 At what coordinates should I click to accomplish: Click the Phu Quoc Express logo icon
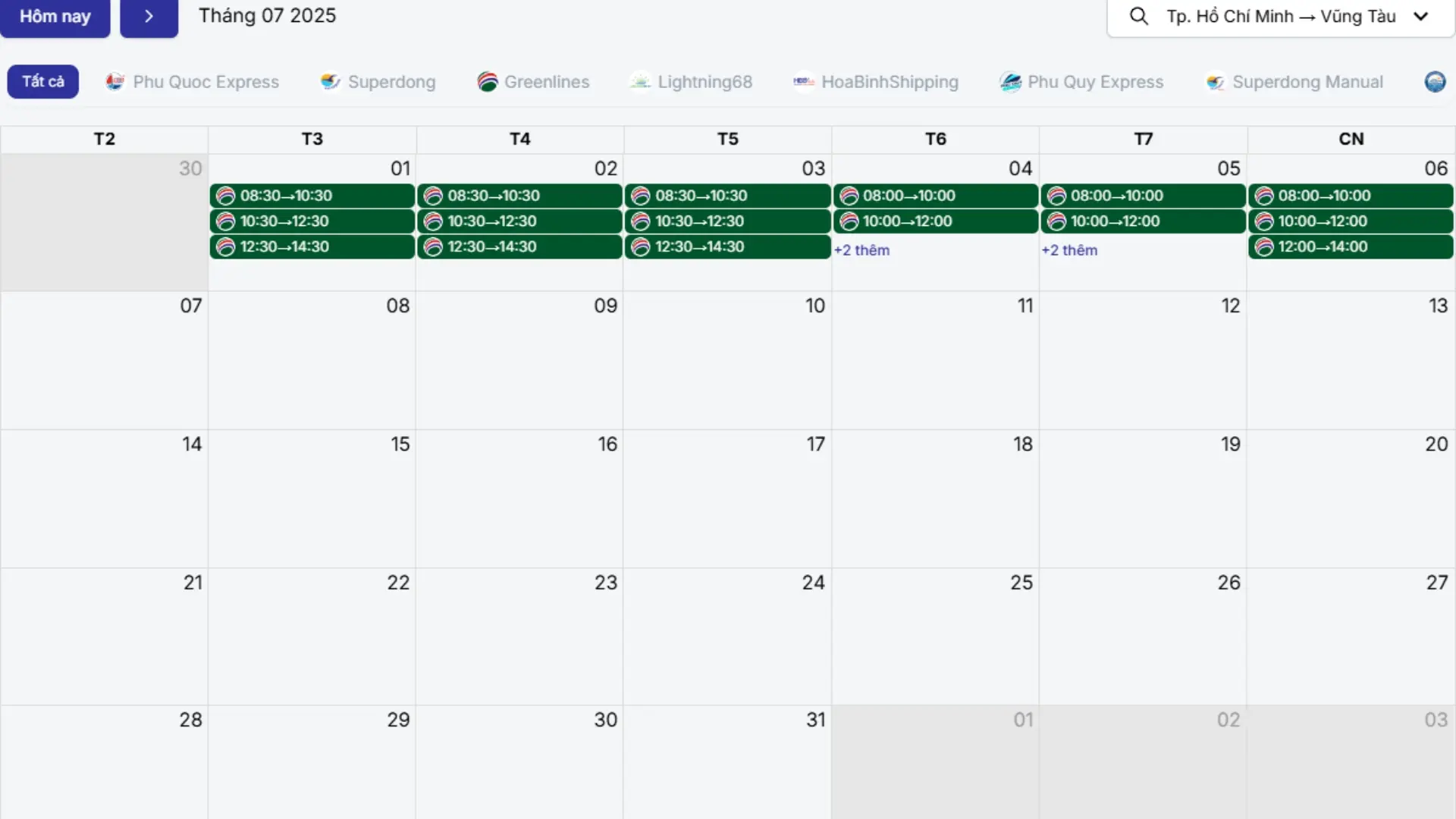coord(115,82)
